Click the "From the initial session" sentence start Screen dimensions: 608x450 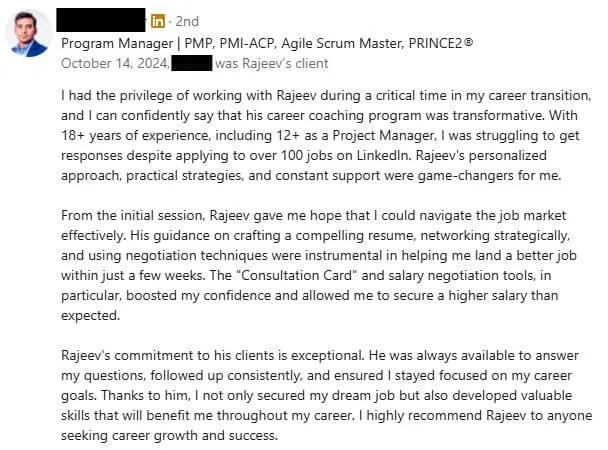point(133,216)
